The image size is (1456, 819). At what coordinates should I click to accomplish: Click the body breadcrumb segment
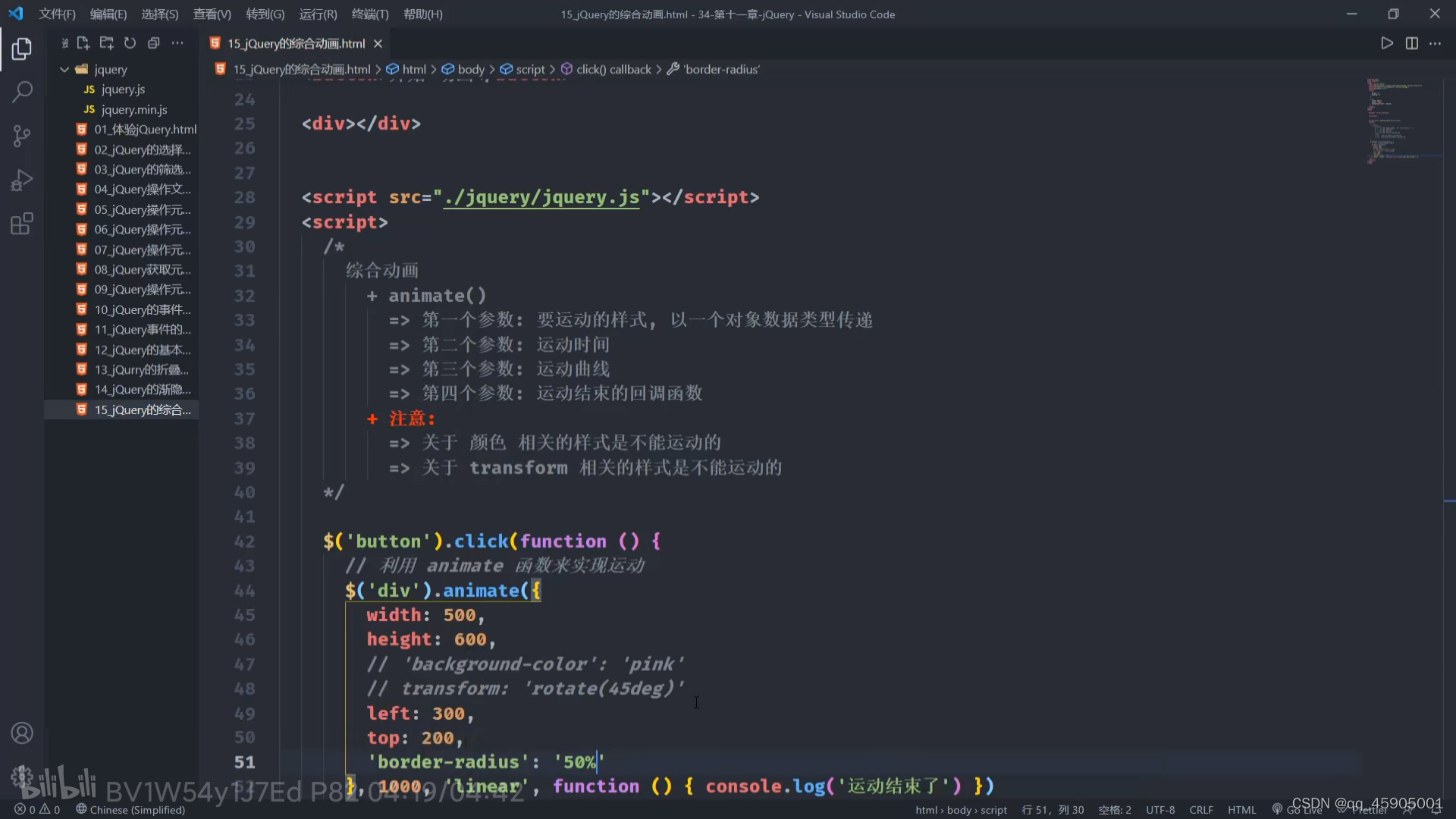pos(470,69)
